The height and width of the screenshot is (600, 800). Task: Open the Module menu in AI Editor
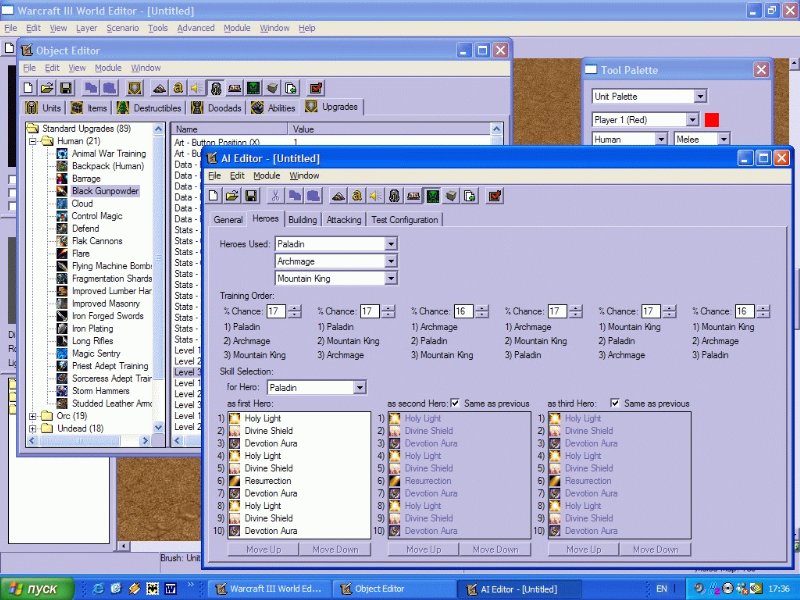pos(267,176)
